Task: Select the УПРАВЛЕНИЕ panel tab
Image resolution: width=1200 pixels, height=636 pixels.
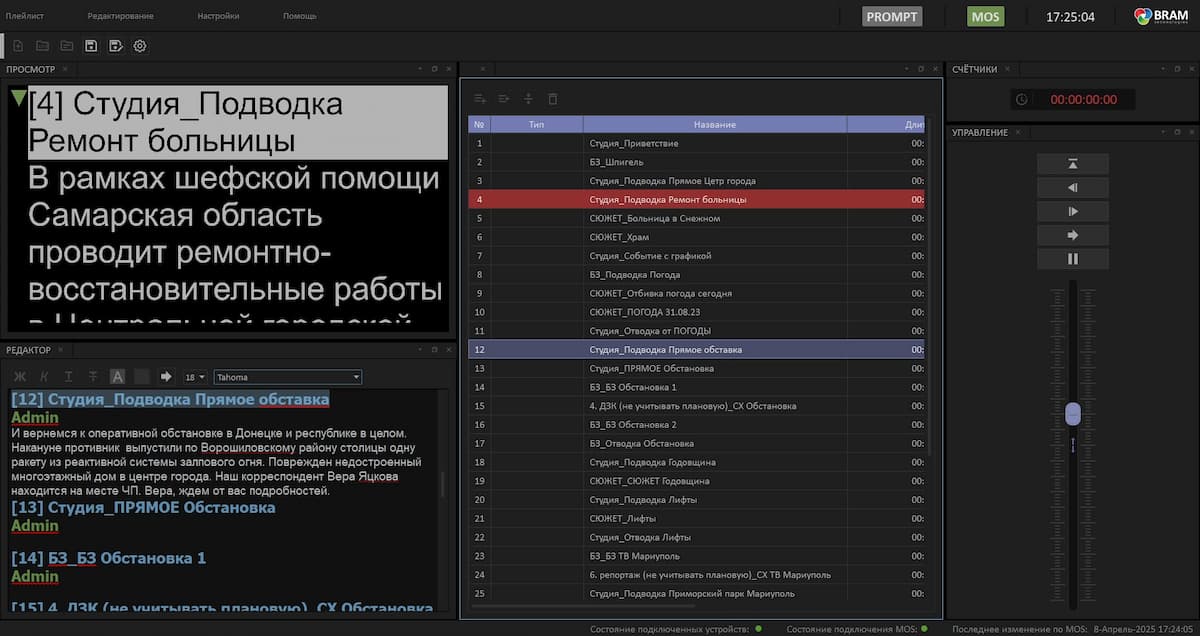Action: pos(980,132)
